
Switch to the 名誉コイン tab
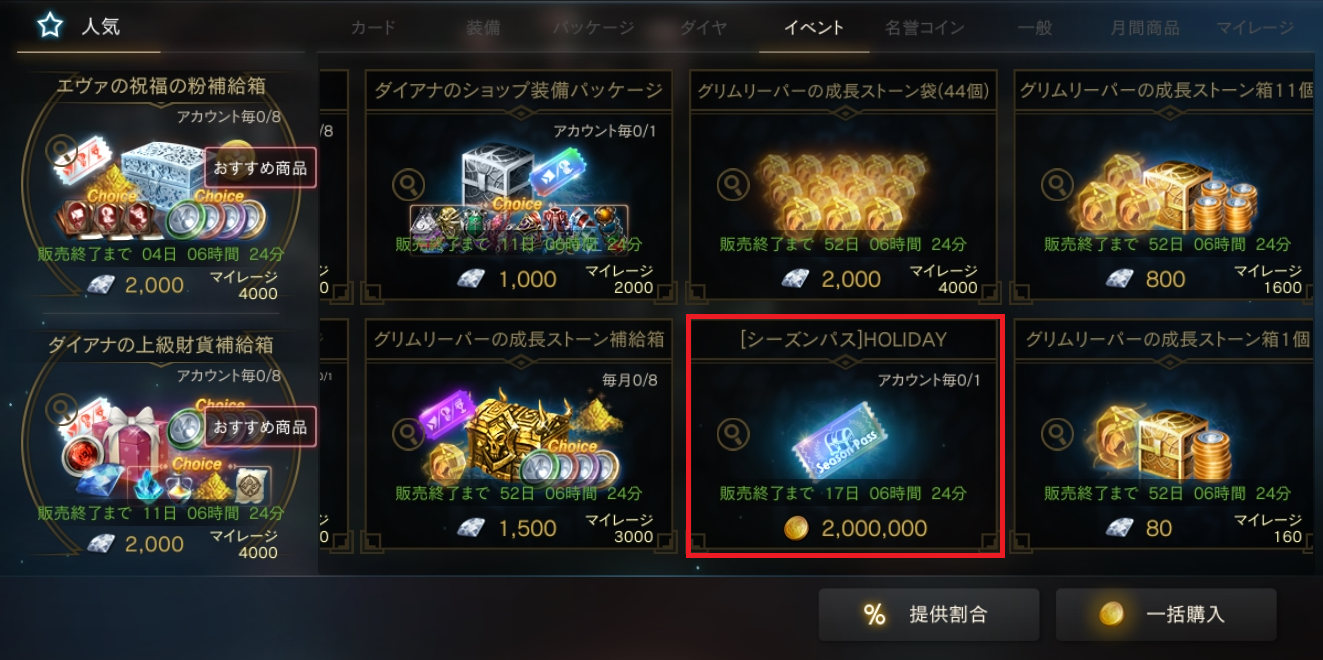(x=924, y=28)
